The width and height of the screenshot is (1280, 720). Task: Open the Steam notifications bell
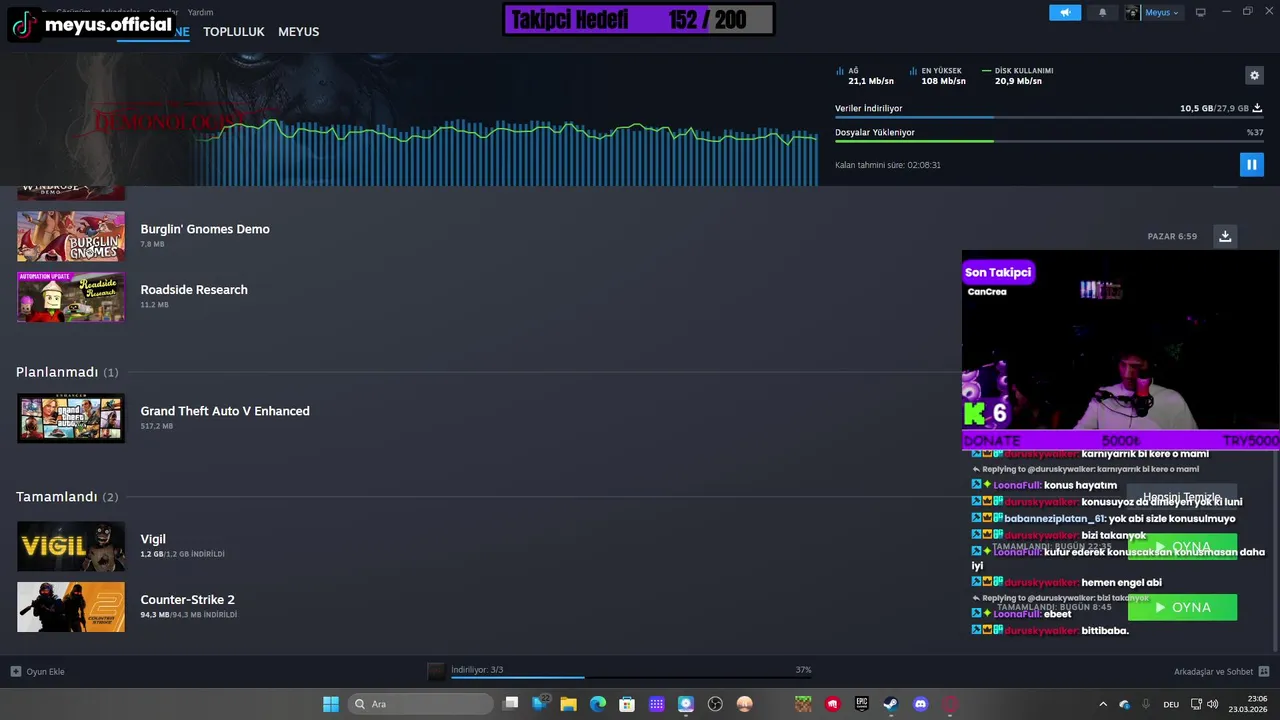click(x=1103, y=12)
